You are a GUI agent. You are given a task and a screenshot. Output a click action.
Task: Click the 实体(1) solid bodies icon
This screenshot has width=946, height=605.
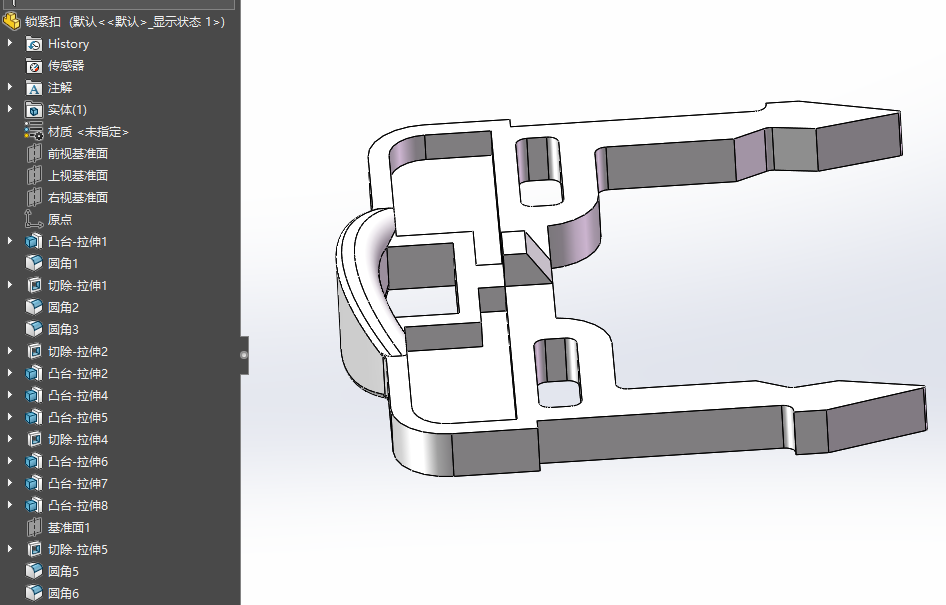click(x=34, y=110)
